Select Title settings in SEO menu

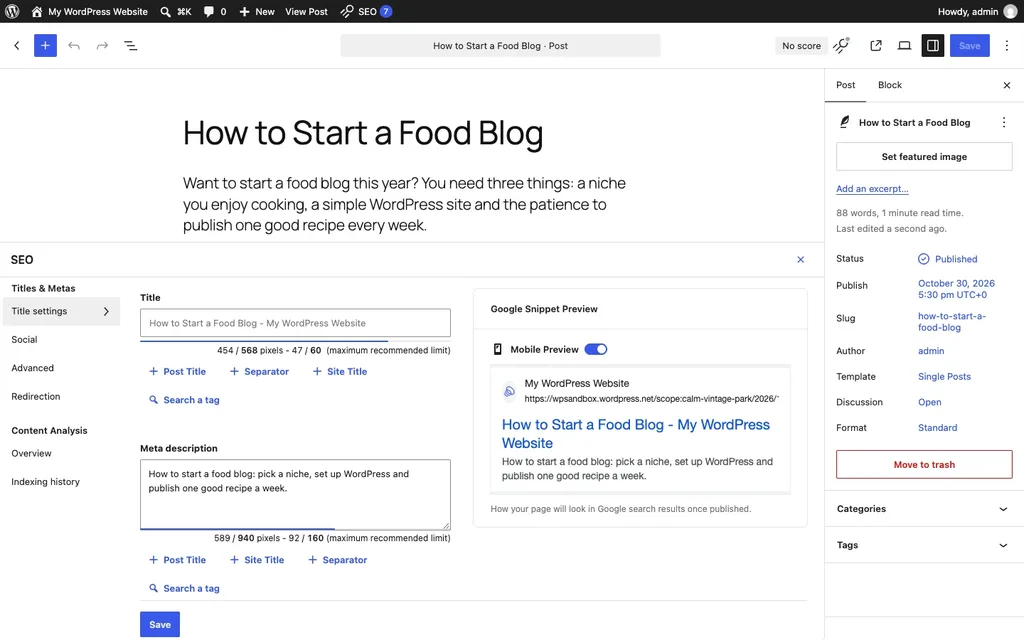[61, 311]
